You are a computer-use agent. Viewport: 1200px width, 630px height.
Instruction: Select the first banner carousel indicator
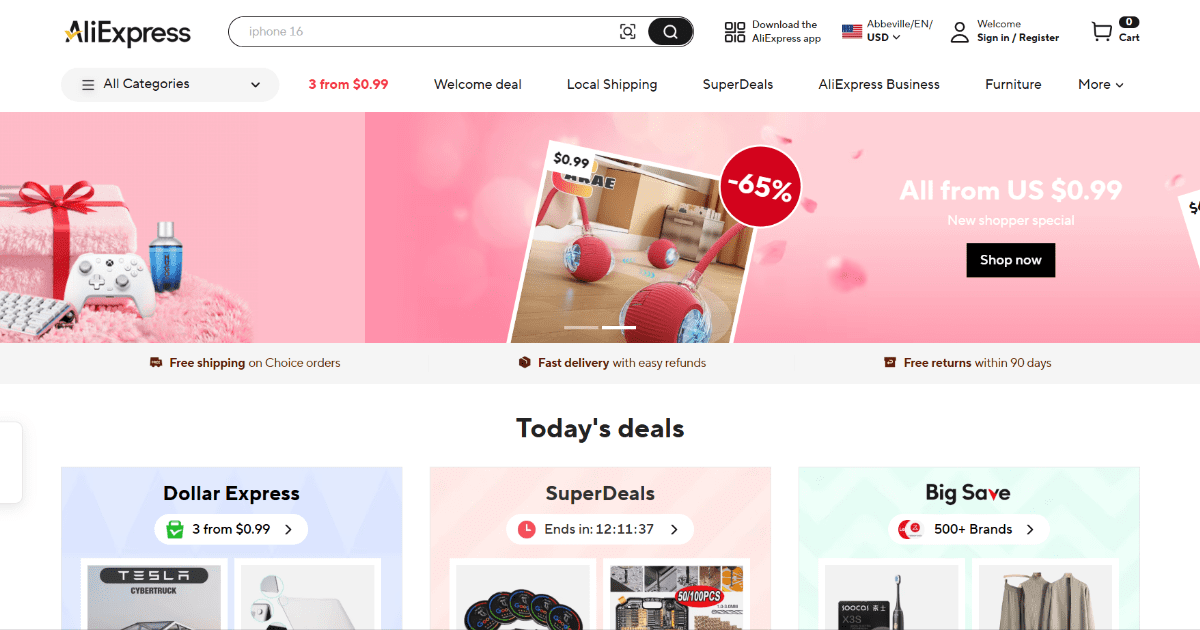pos(581,327)
